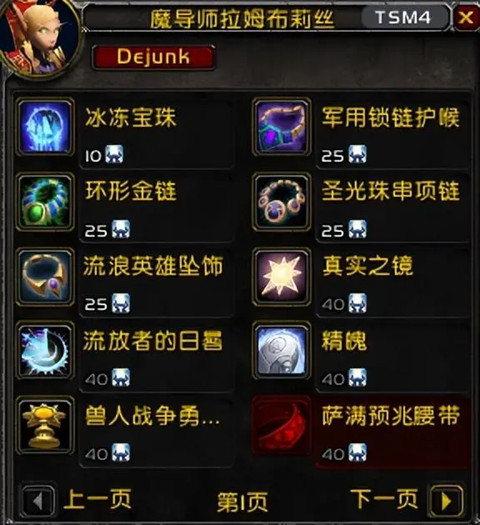Image resolution: width=480 pixels, height=525 pixels.
Task: Click badge currency icon under 冰冻宝珠
Action: (114, 154)
